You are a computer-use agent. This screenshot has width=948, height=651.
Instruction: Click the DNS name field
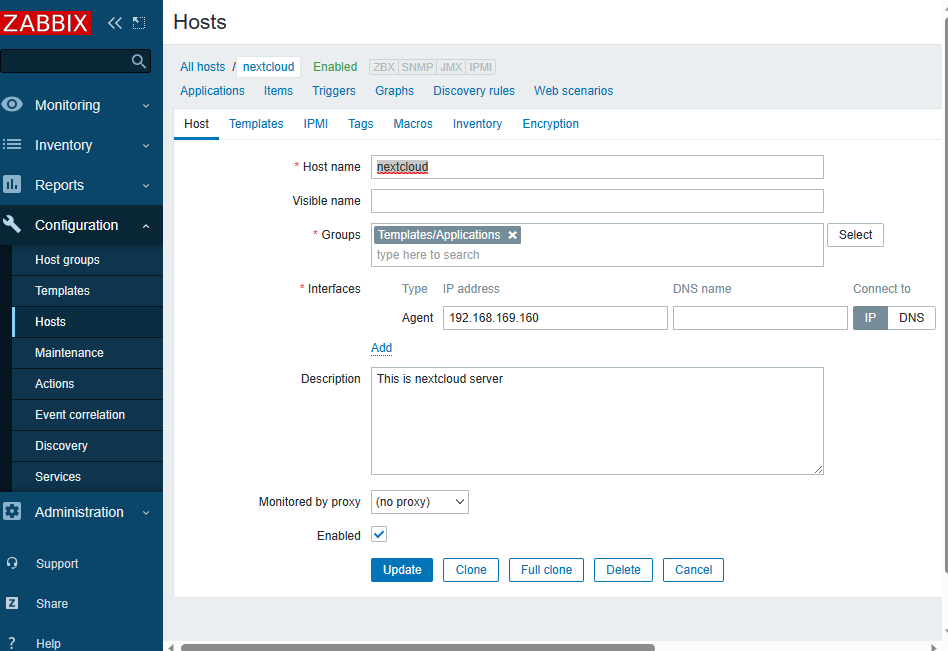pyautogui.click(x=760, y=318)
